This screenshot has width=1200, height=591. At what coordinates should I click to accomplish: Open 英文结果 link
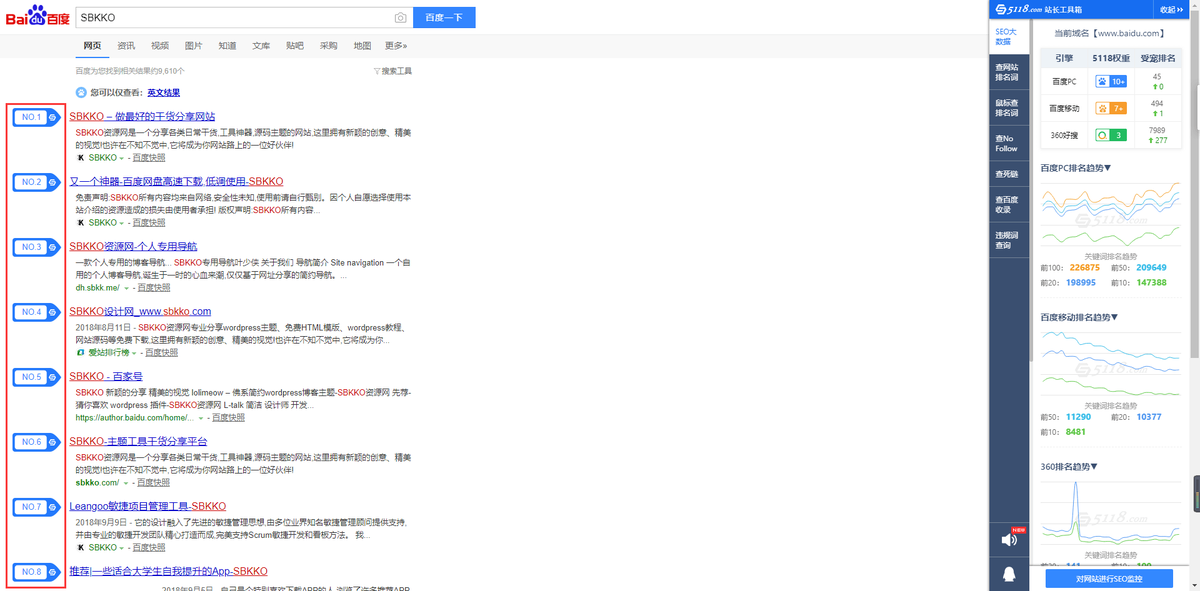click(164, 92)
